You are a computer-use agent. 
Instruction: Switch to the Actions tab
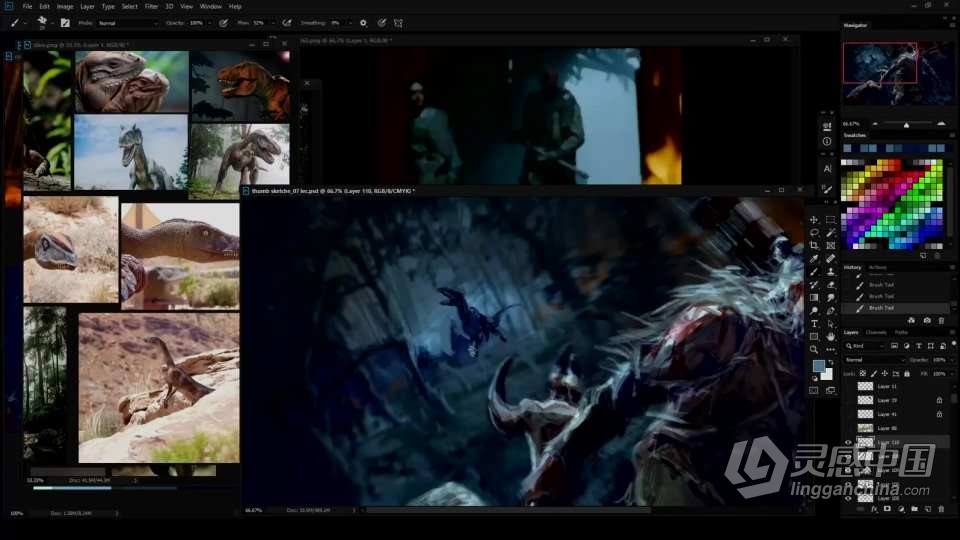pyautogui.click(x=877, y=268)
